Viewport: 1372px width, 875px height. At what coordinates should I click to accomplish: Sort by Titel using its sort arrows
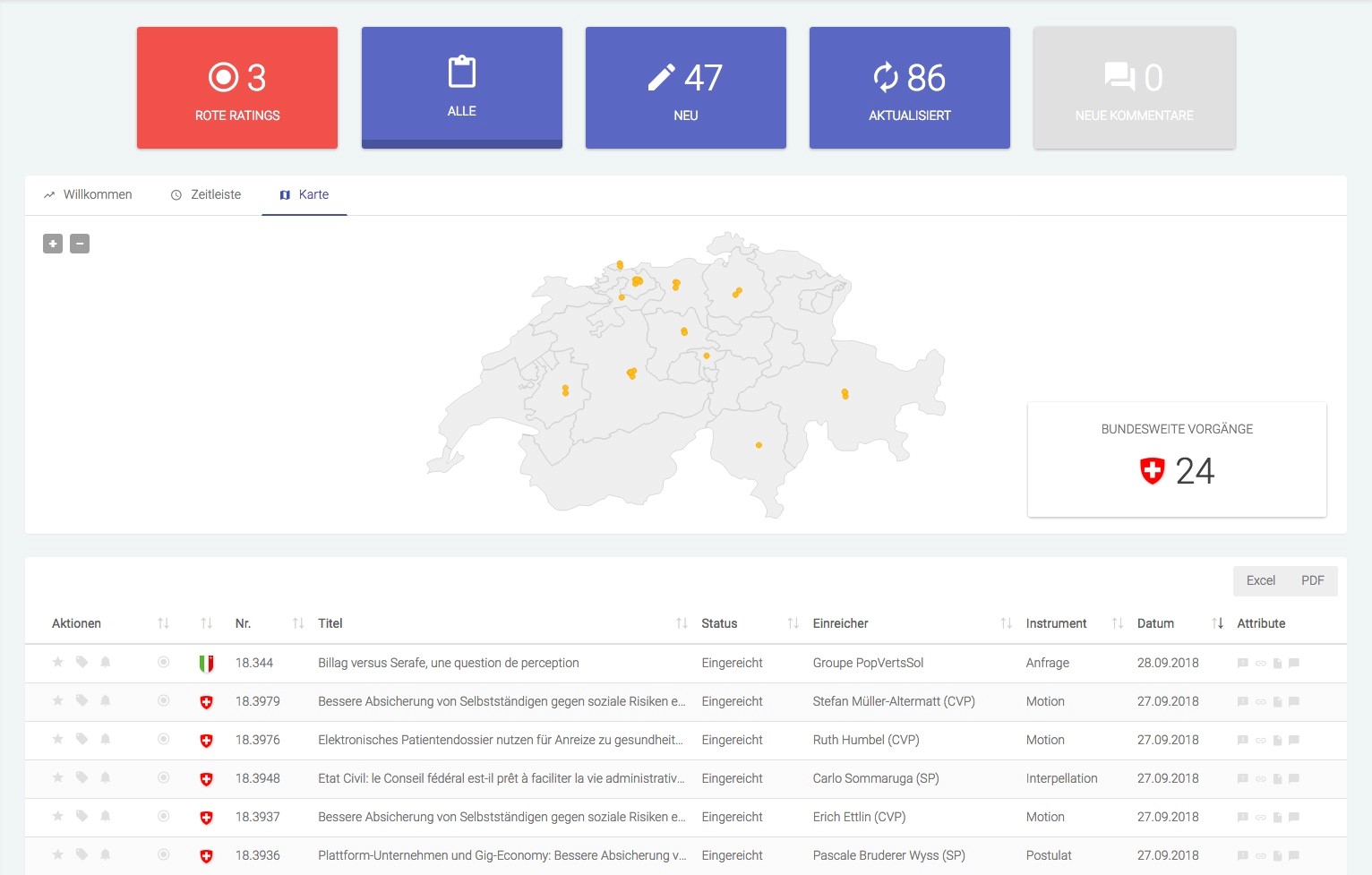682,623
